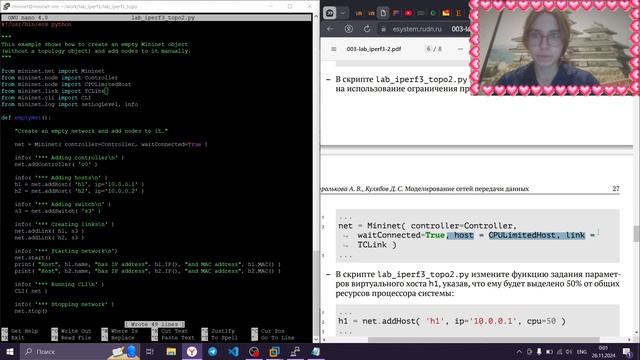Image resolution: width=640 pixels, height=360 pixels.
Task: Click nano's Get Help shortcut label
Action: click(24, 331)
